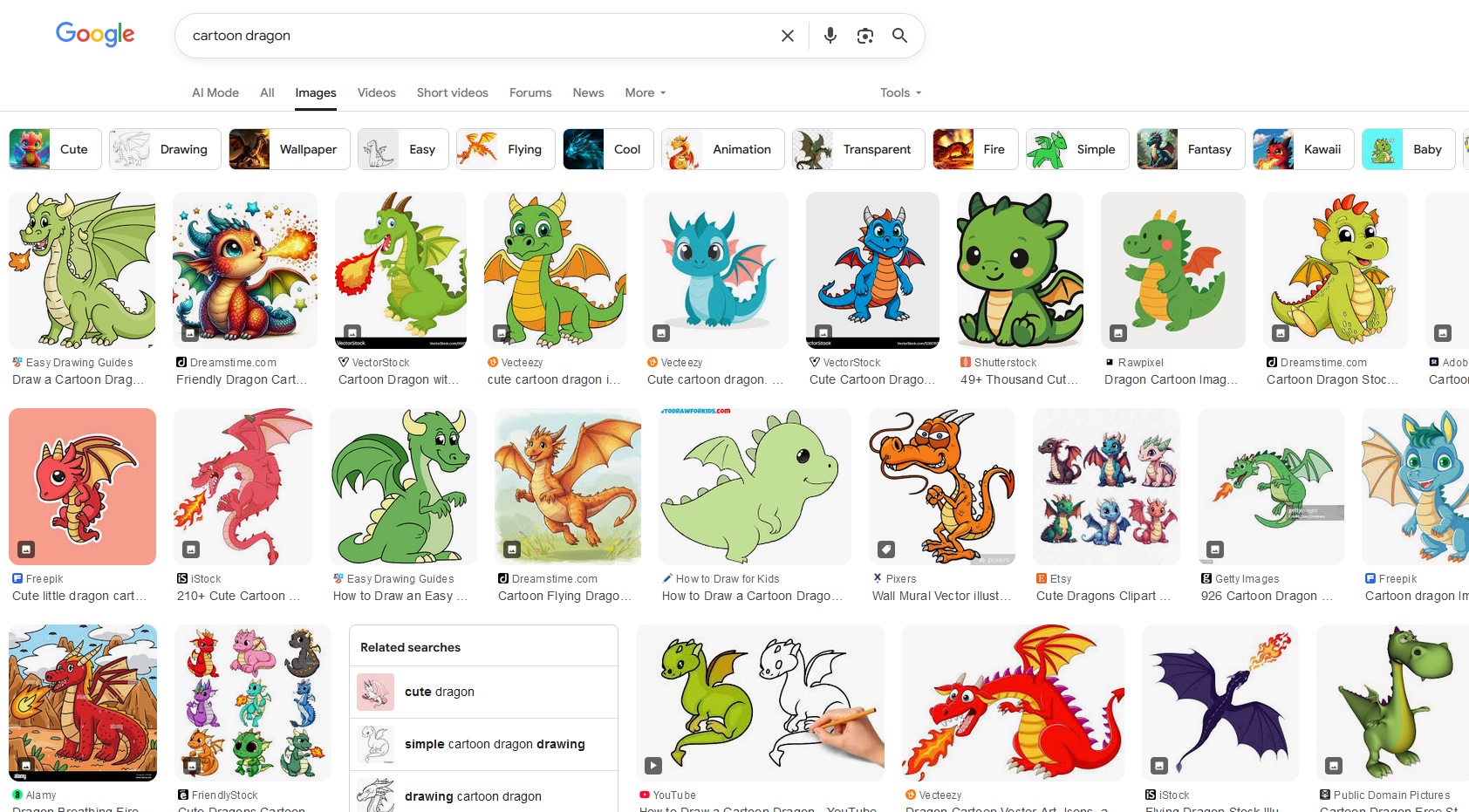1469x812 pixels.
Task: Open the Videos tab
Action: 377,92
